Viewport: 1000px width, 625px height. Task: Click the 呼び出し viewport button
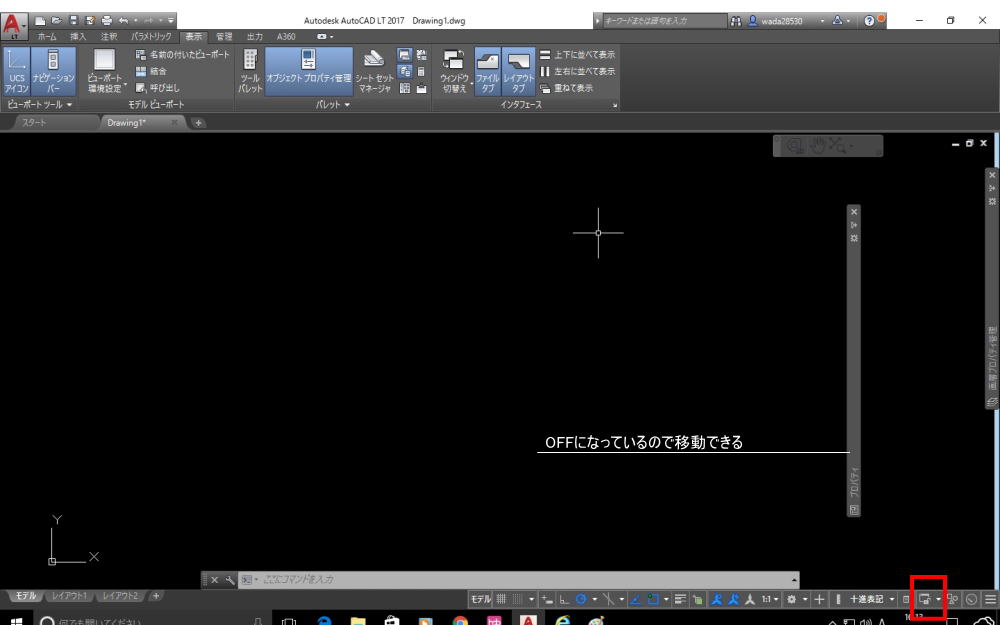pyautogui.click(x=158, y=88)
